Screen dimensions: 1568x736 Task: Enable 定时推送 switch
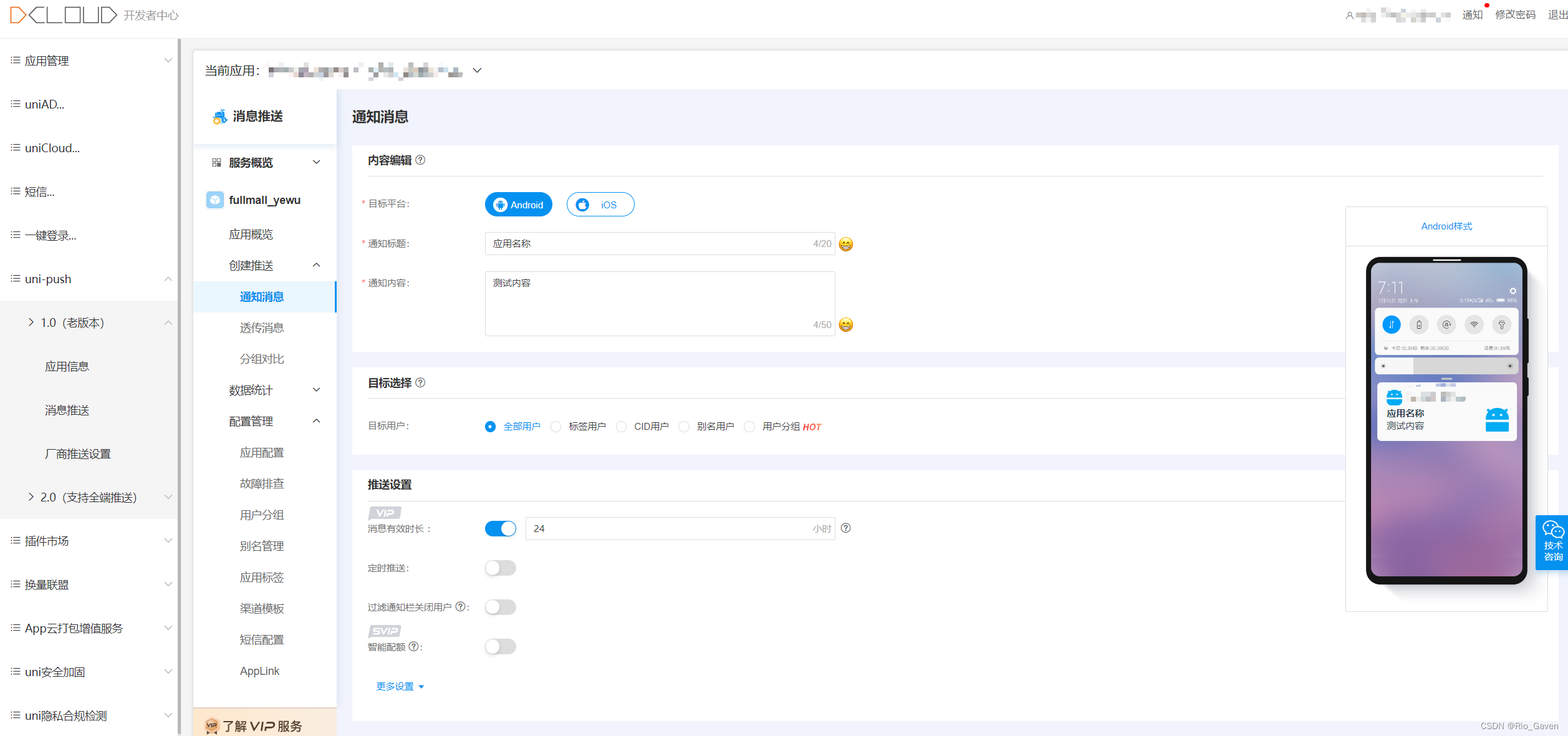point(501,568)
